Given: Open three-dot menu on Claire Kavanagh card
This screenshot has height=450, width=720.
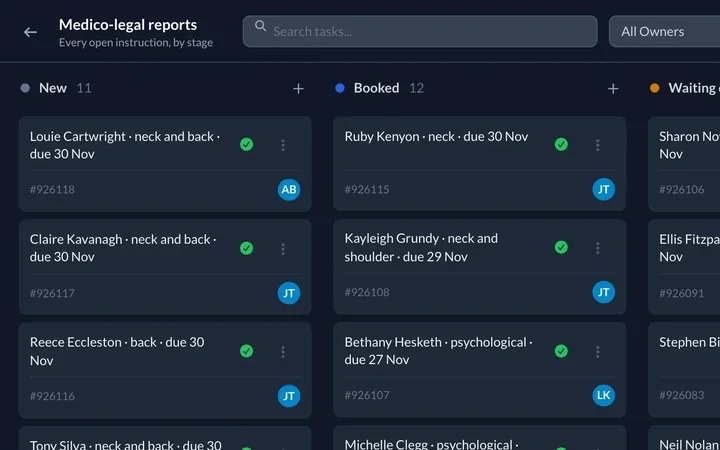Looking at the screenshot, I should (283, 249).
